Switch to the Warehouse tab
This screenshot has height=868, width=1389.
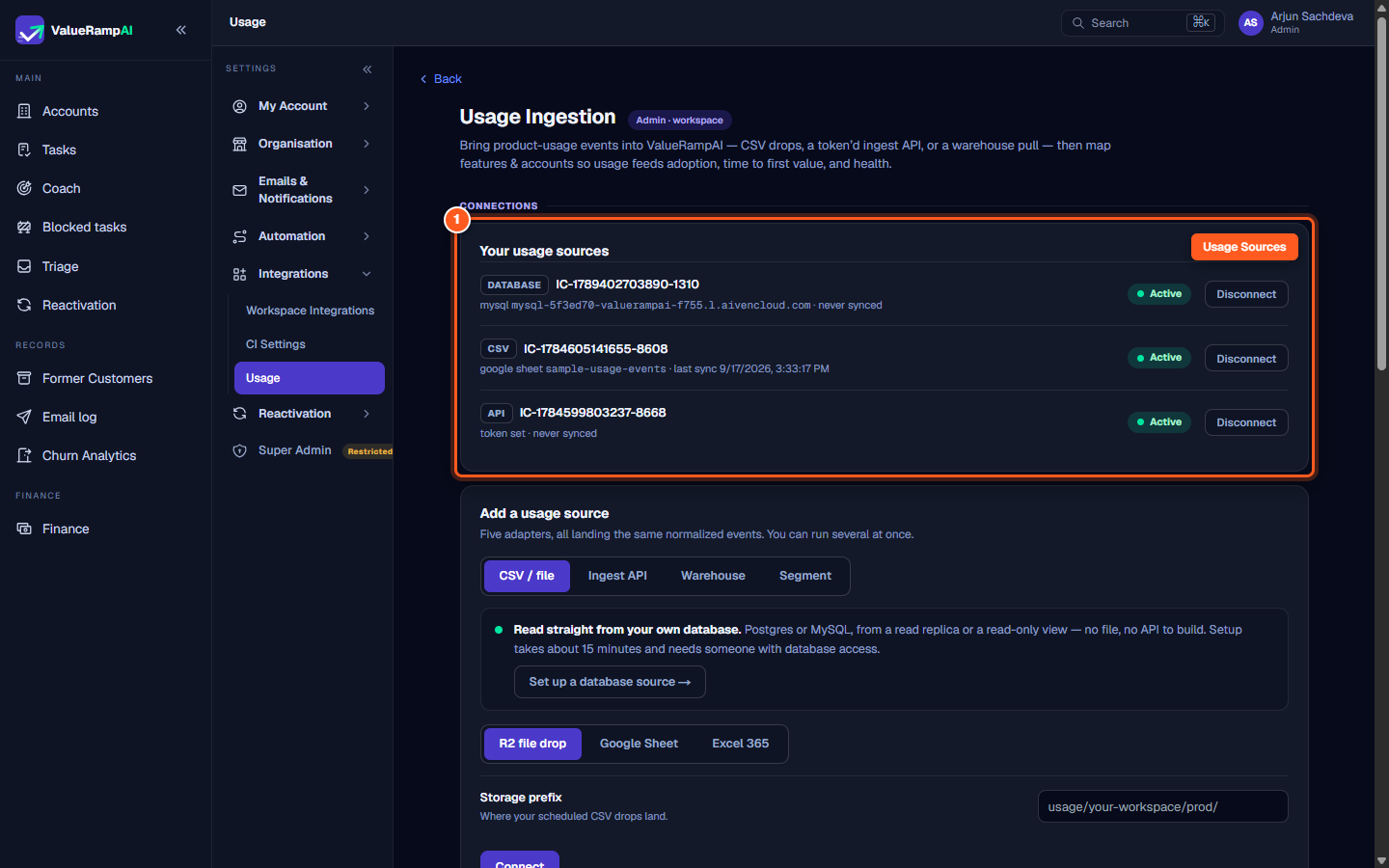[713, 576]
